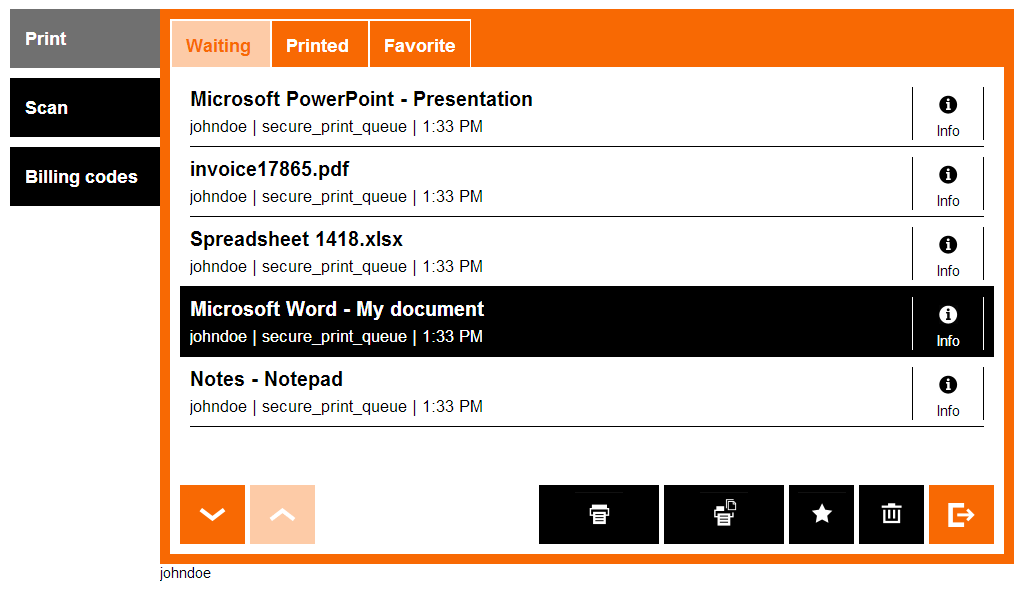This screenshot has width=1024, height=599.
Task: Click the print all jobs icon
Action: click(723, 514)
